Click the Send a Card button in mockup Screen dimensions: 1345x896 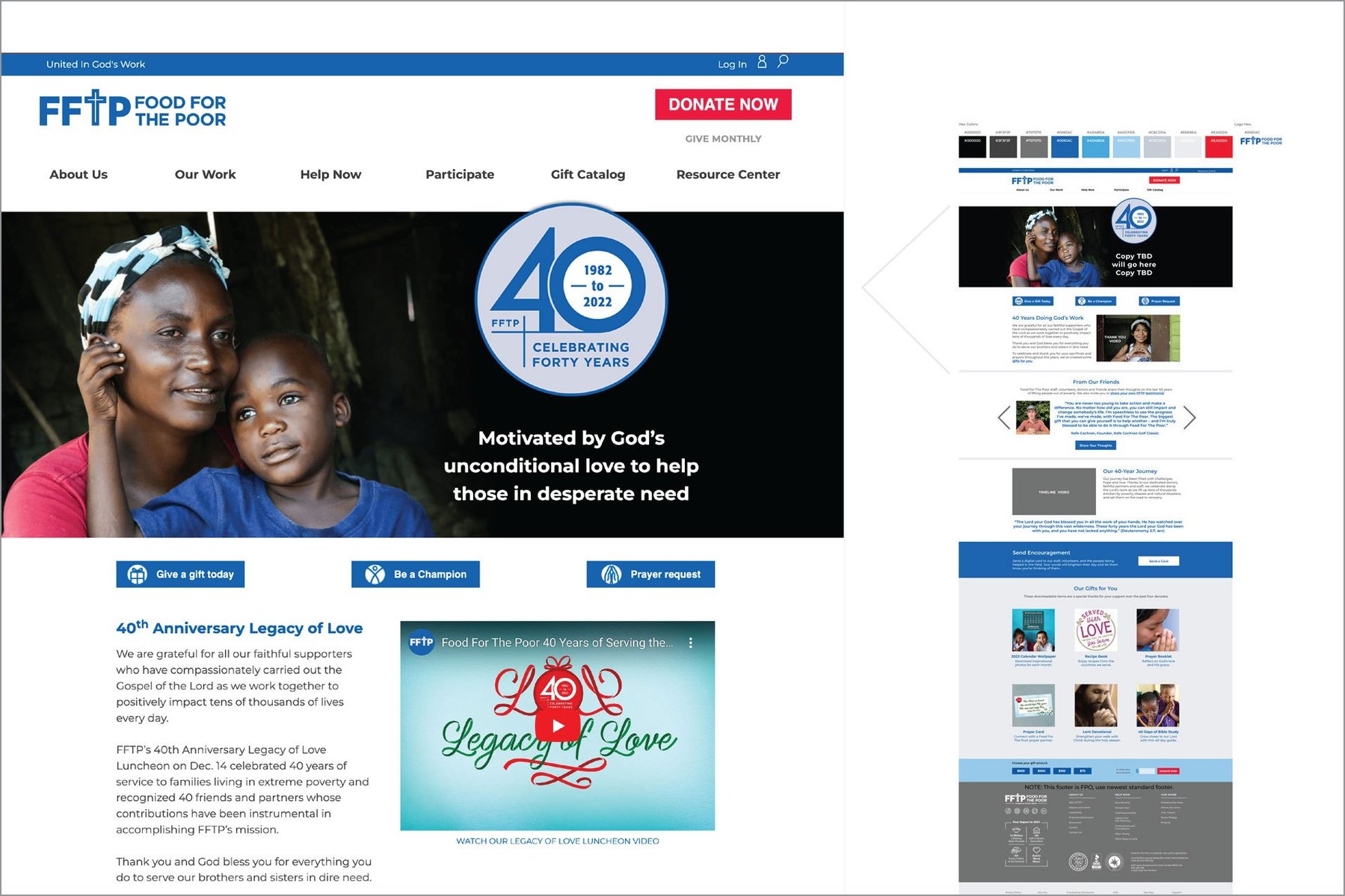(1158, 561)
